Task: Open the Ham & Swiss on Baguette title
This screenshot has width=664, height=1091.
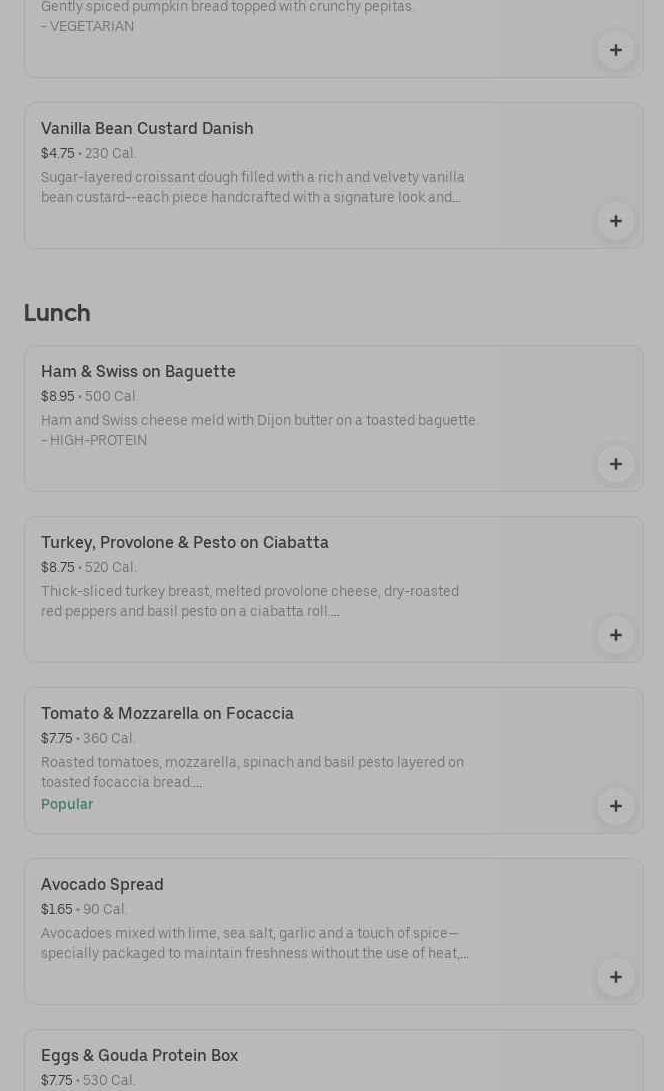Action: pyautogui.click(x=138, y=372)
